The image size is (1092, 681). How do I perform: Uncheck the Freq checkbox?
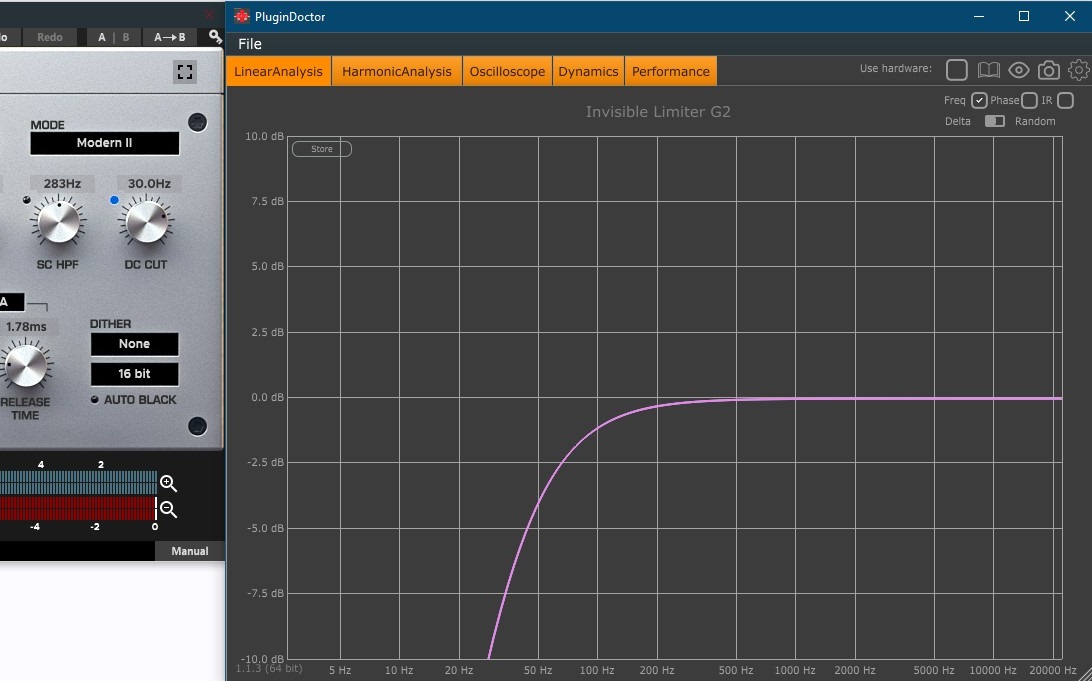979,100
